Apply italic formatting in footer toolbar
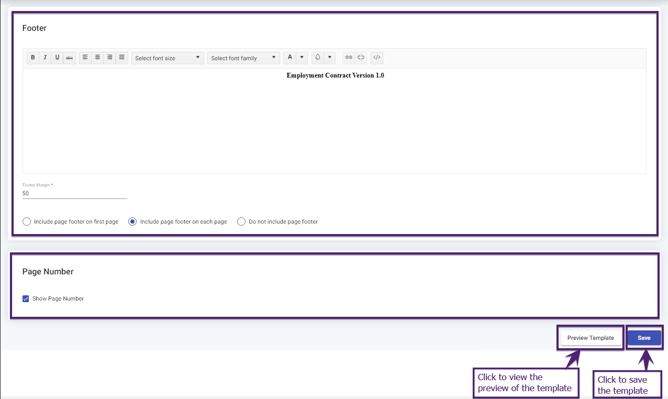Screen dimensions: 668x399 tap(45, 57)
